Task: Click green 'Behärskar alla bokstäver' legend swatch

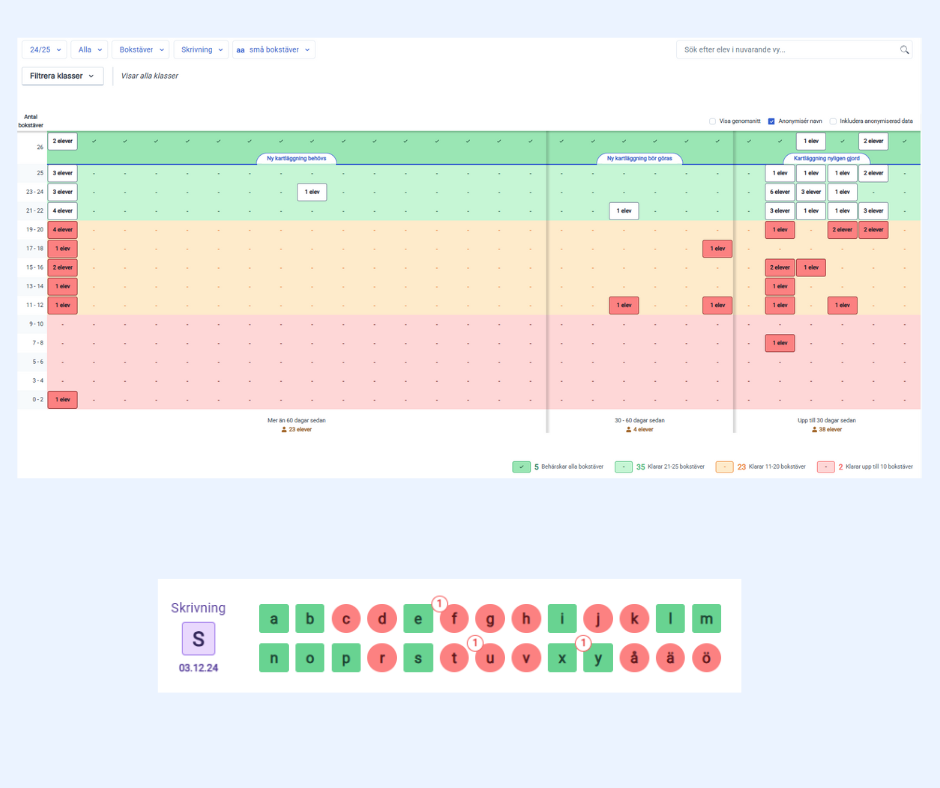Action: pyautogui.click(x=521, y=467)
